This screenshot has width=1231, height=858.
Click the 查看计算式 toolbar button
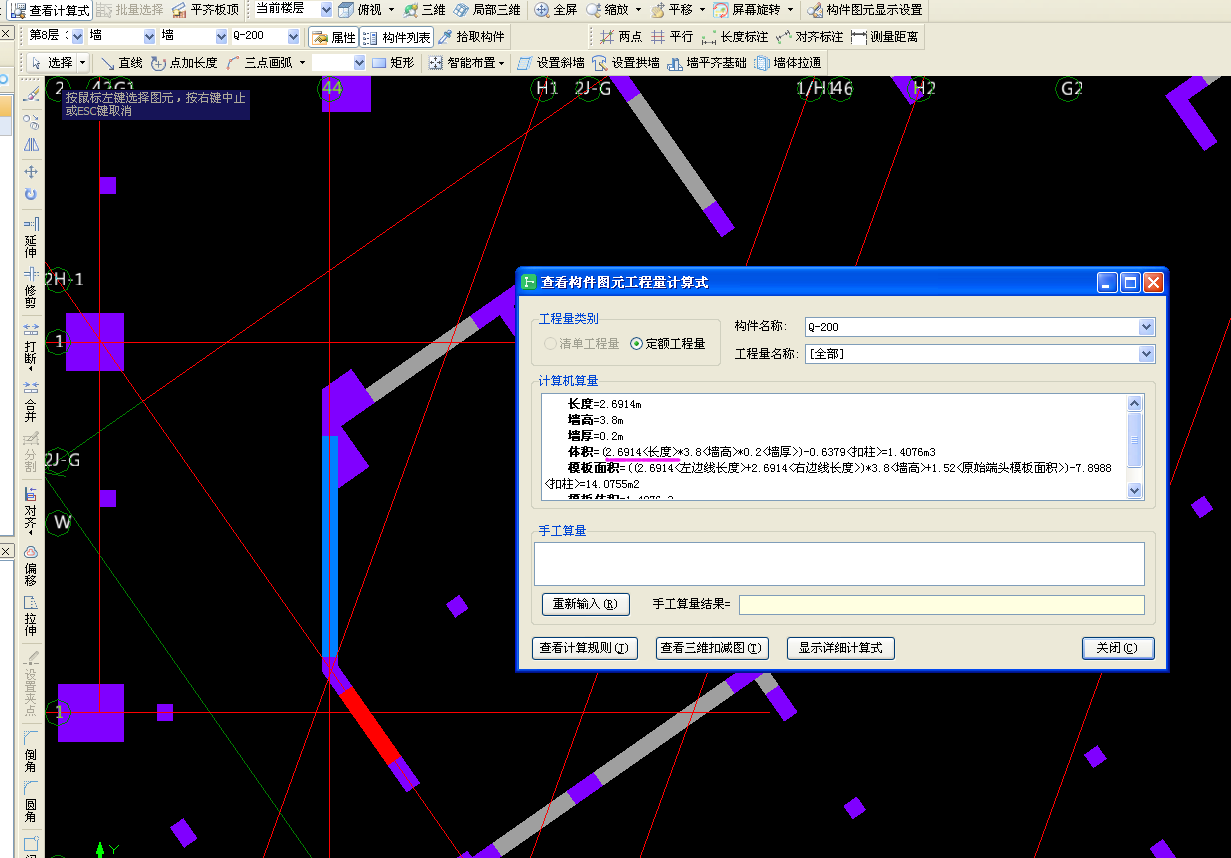click(49, 10)
